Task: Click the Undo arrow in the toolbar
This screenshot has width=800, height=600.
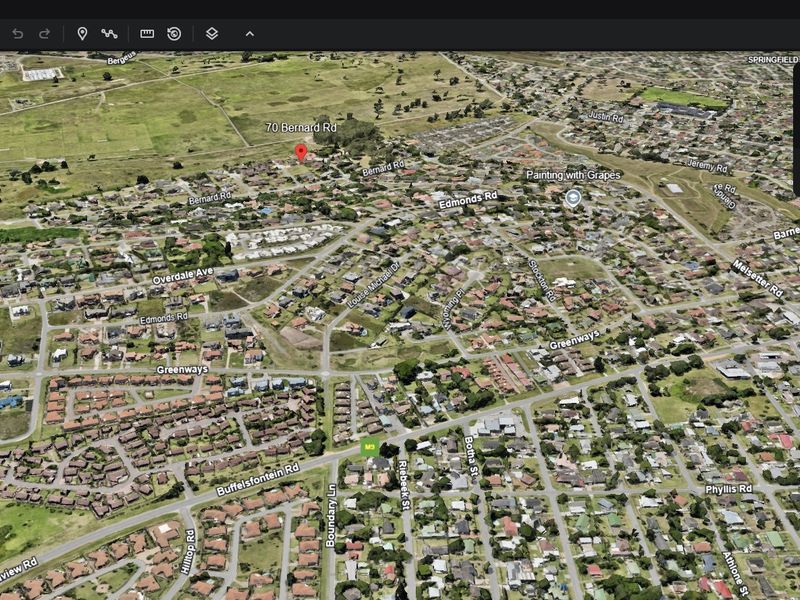Action: click(x=19, y=33)
